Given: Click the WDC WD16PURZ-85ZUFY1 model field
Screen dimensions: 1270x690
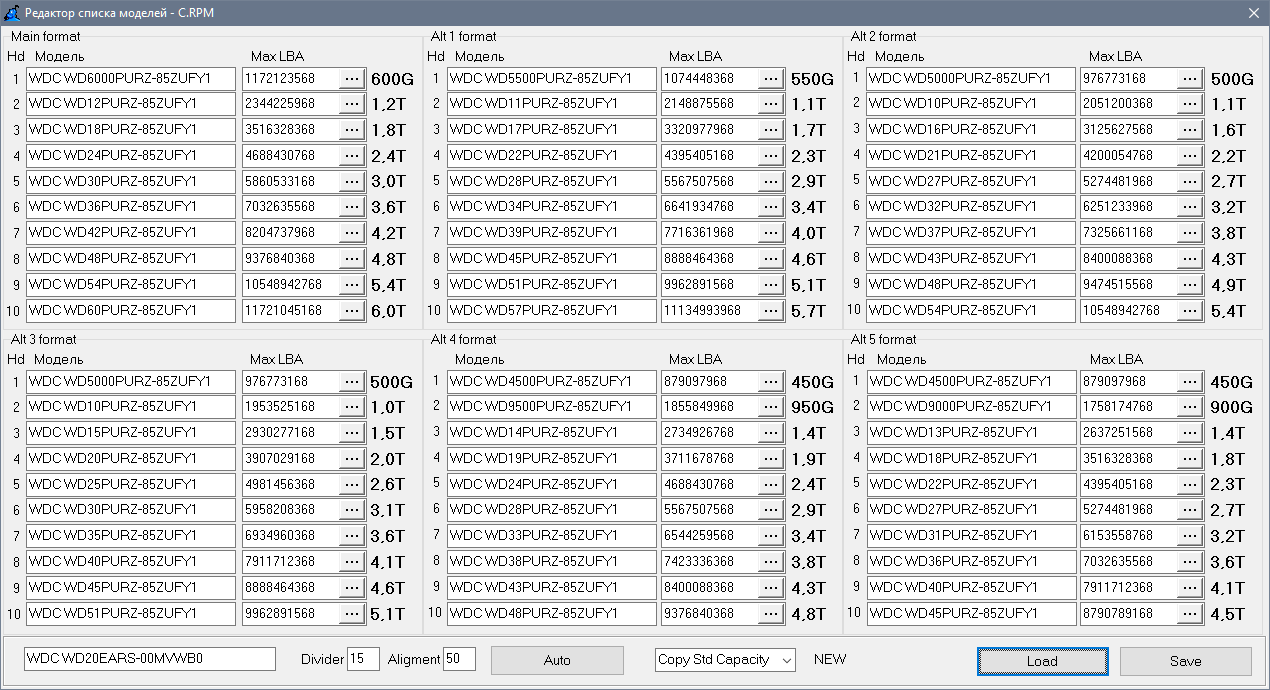Looking at the screenshot, I should click(x=971, y=130).
